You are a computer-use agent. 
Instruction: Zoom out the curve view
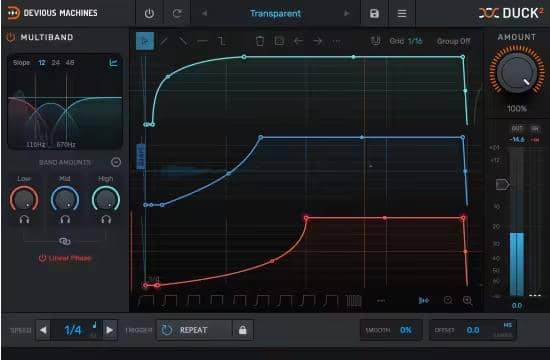[x=448, y=300]
